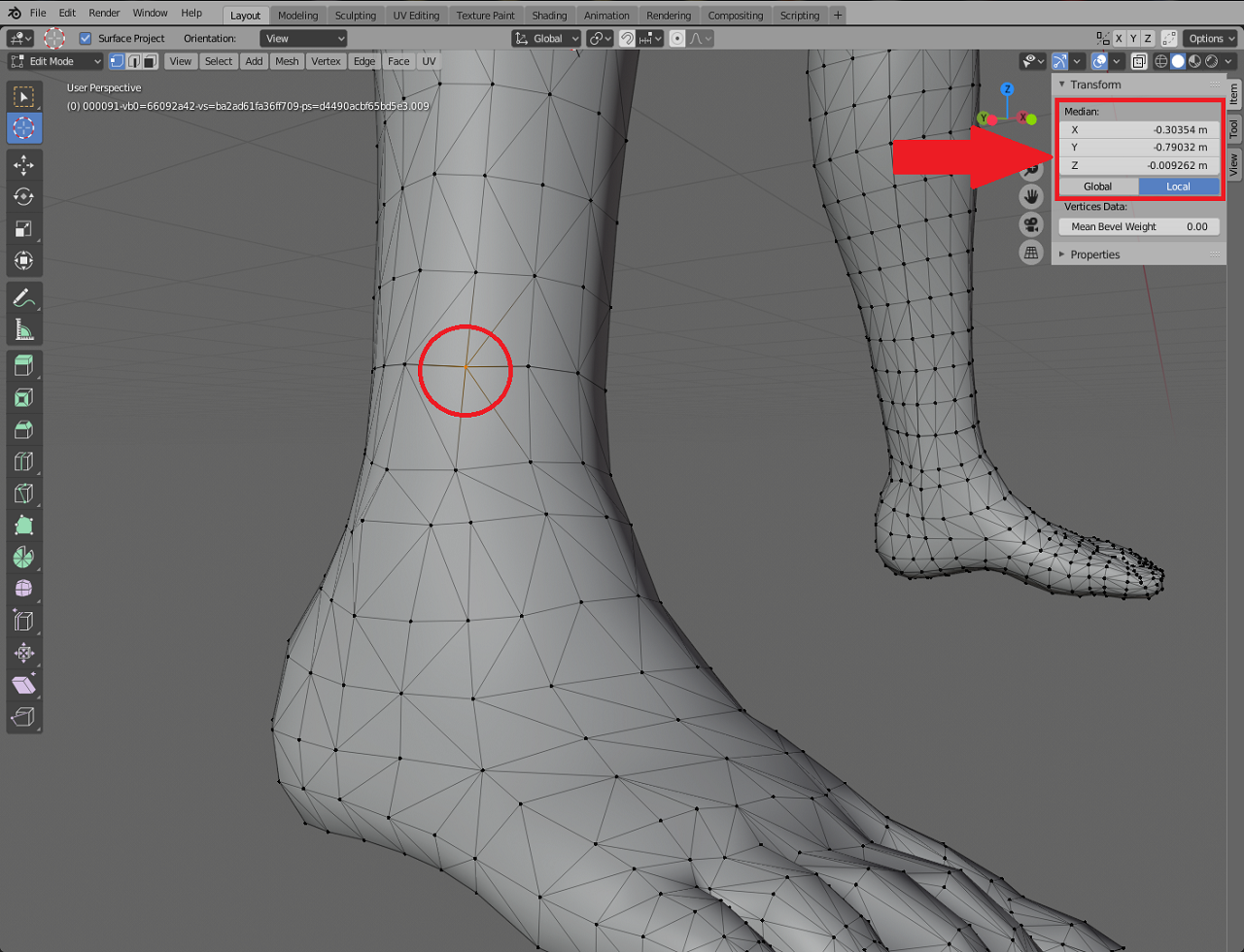Open the File menu

(x=38, y=13)
